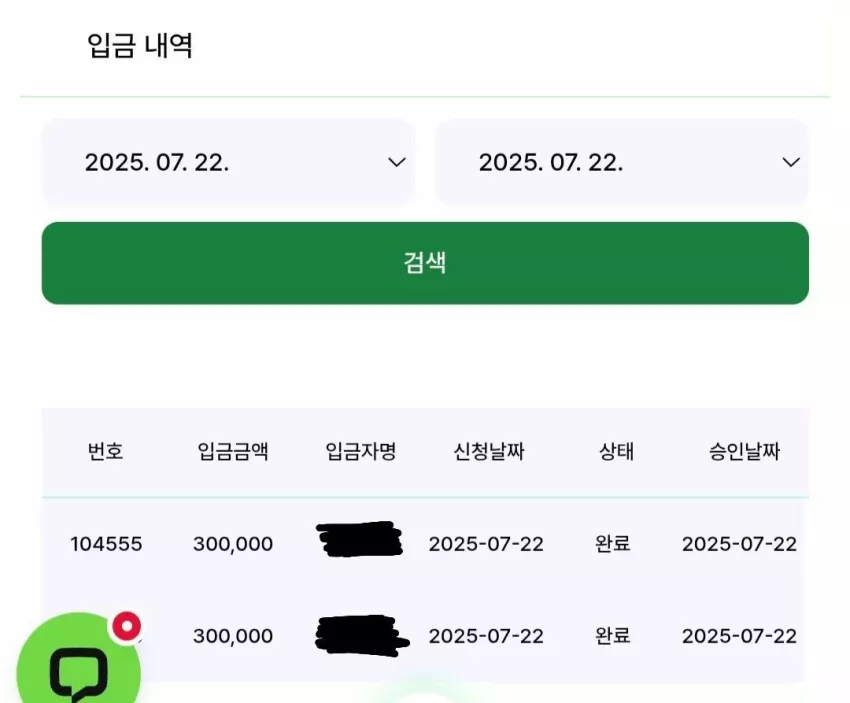Click deposit number 104555
The image size is (850, 703).
(x=106, y=544)
